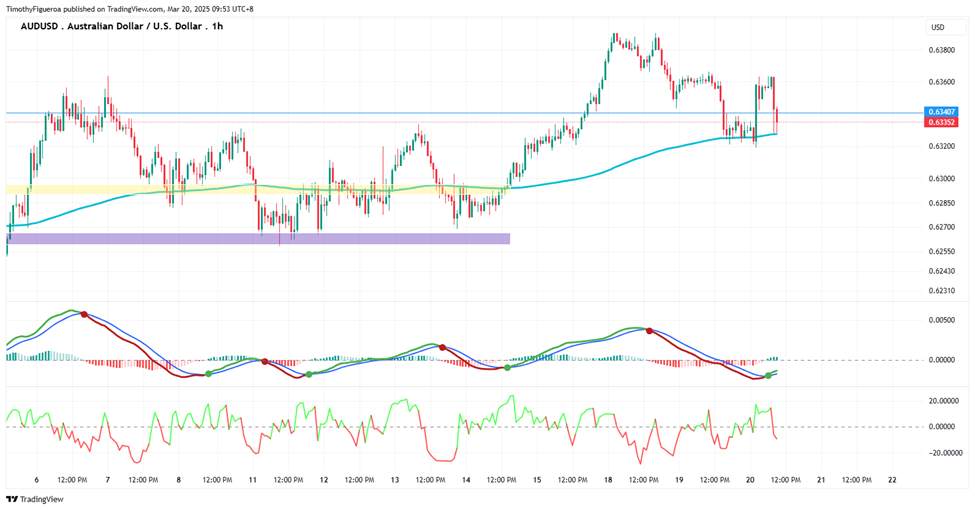Click the red MACD dot near the 13th
975x510 pixels.
point(442,347)
